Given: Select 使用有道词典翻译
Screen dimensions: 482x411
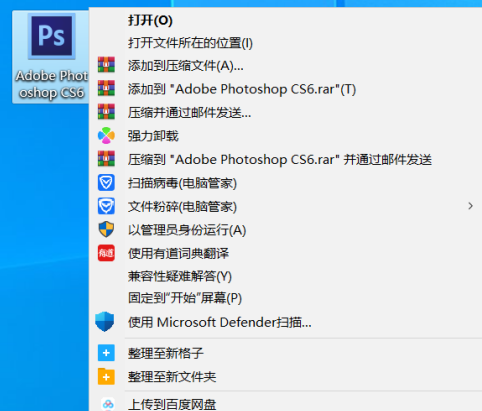Looking at the screenshot, I should [178, 254].
